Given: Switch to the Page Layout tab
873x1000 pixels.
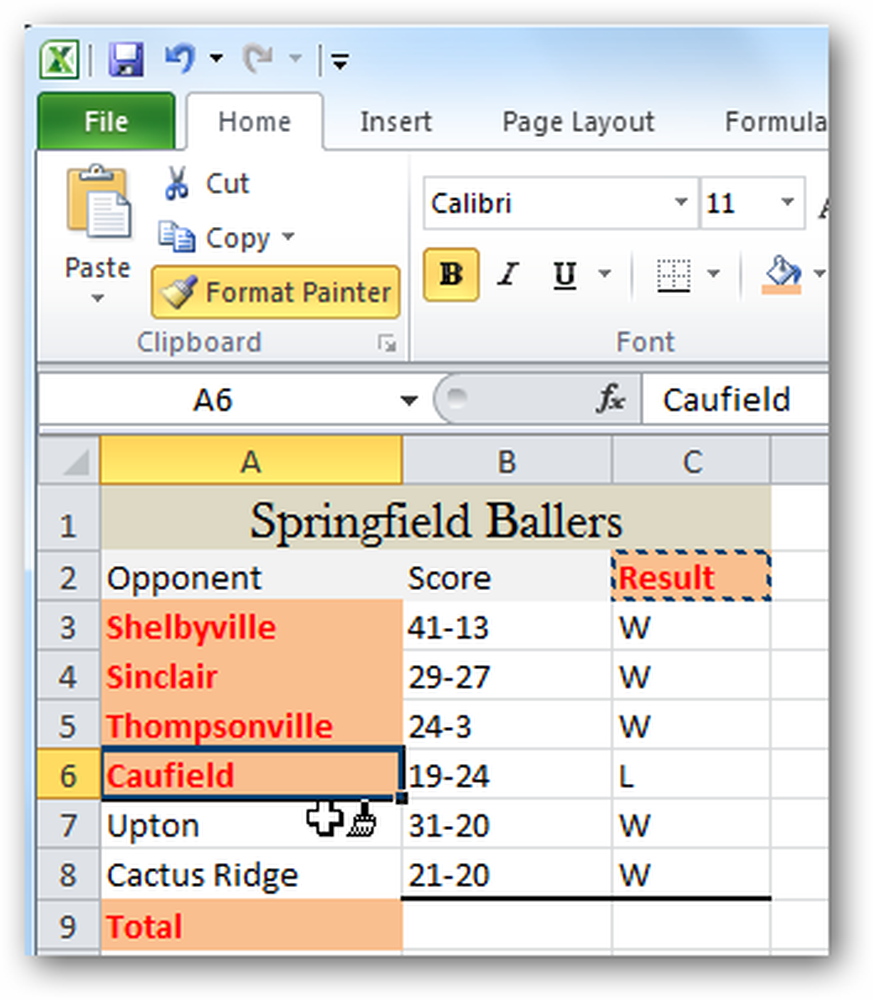Looking at the screenshot, I should coord(578,122).
